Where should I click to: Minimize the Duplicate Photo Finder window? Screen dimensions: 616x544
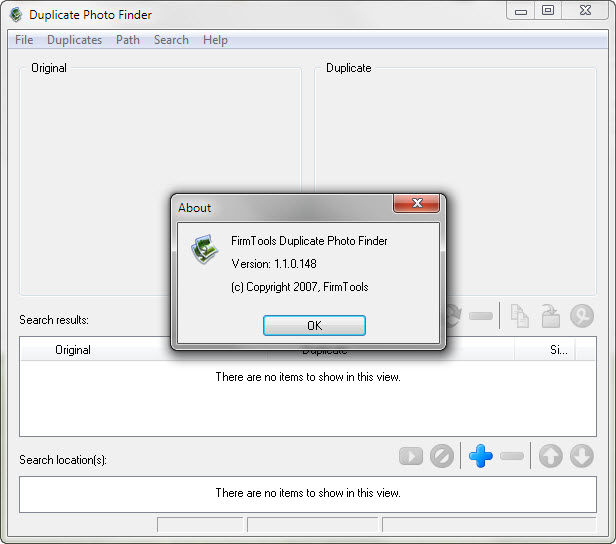click(521, 11)
